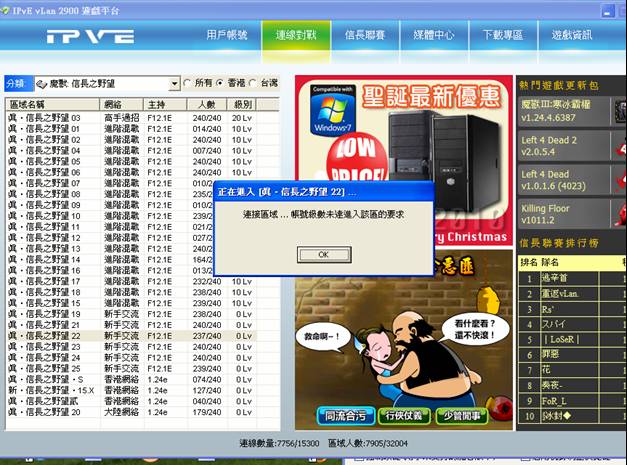The image size is (627, 465).
Task: Go to the 媒體中心 tab
Action: tap(434, 35)
